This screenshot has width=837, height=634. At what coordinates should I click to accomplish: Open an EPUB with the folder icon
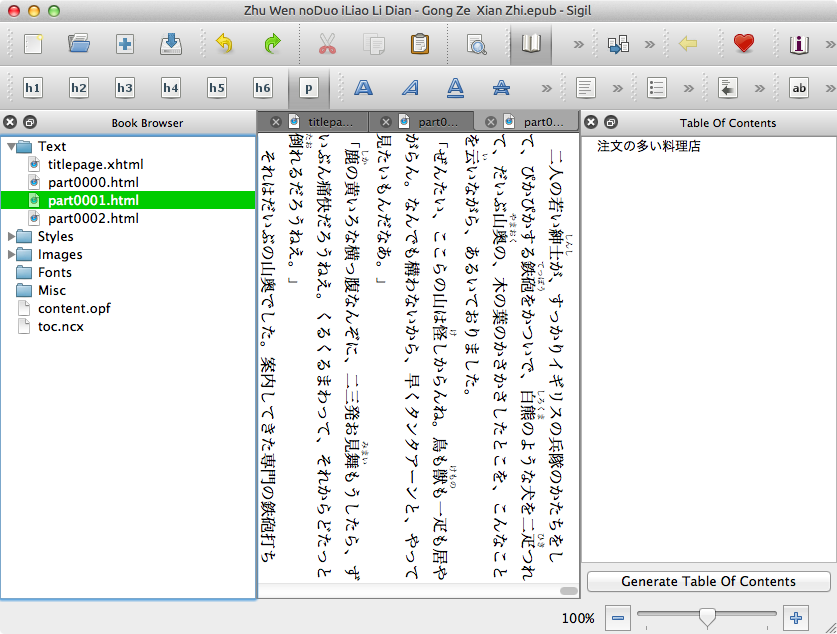pos(79,44)
